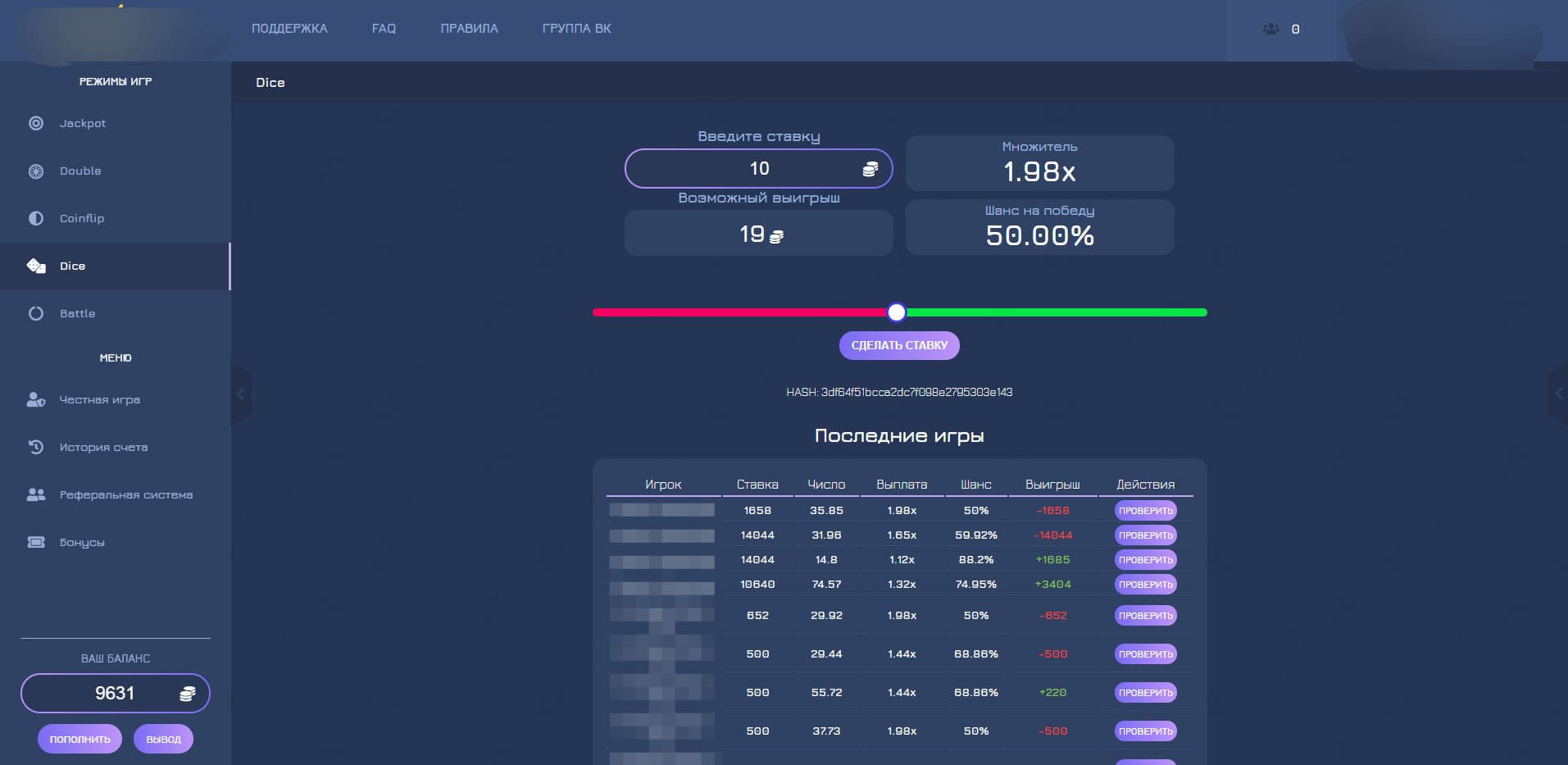This screenshot has height=765, width=1568.
Task: Click the Coinflip half-circle icon
Action: (x=36, y=219)
